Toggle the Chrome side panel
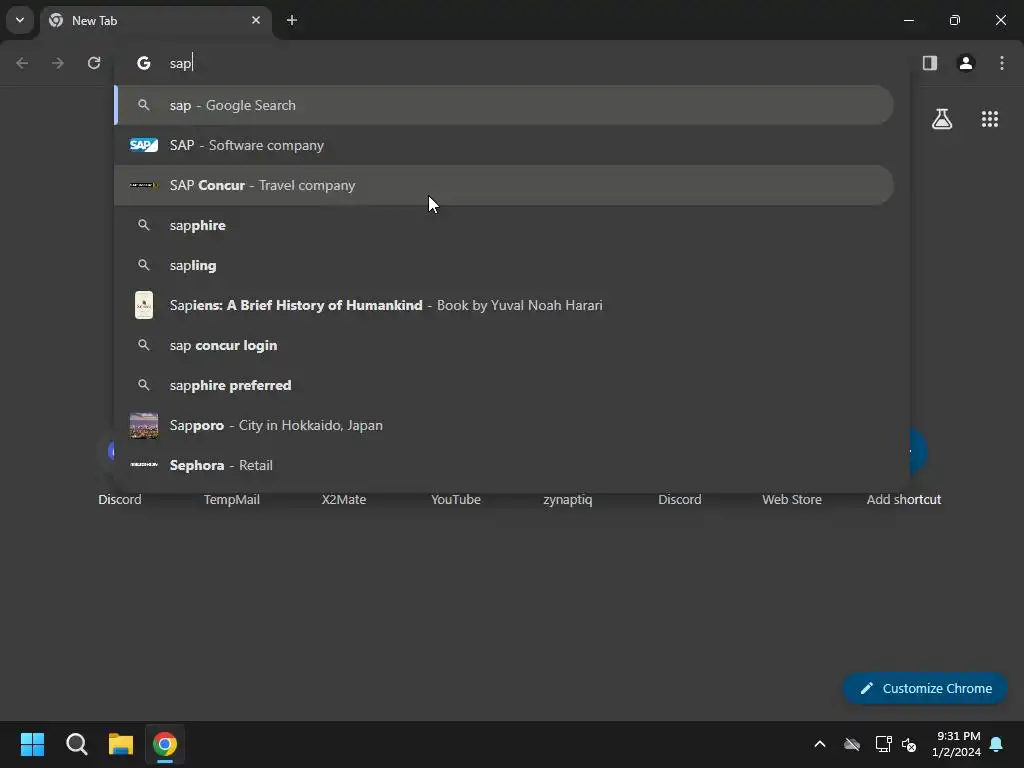The width and height of the screenshot is (1024, 768). (930, 63)
